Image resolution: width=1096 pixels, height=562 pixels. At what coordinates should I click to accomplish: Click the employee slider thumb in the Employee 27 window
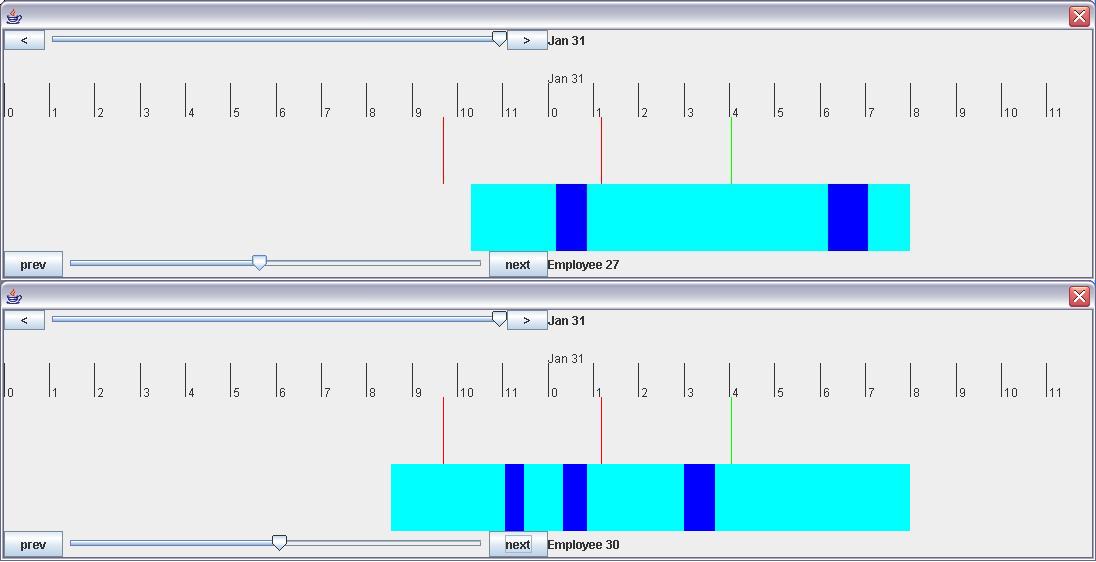tap(259, 263)
